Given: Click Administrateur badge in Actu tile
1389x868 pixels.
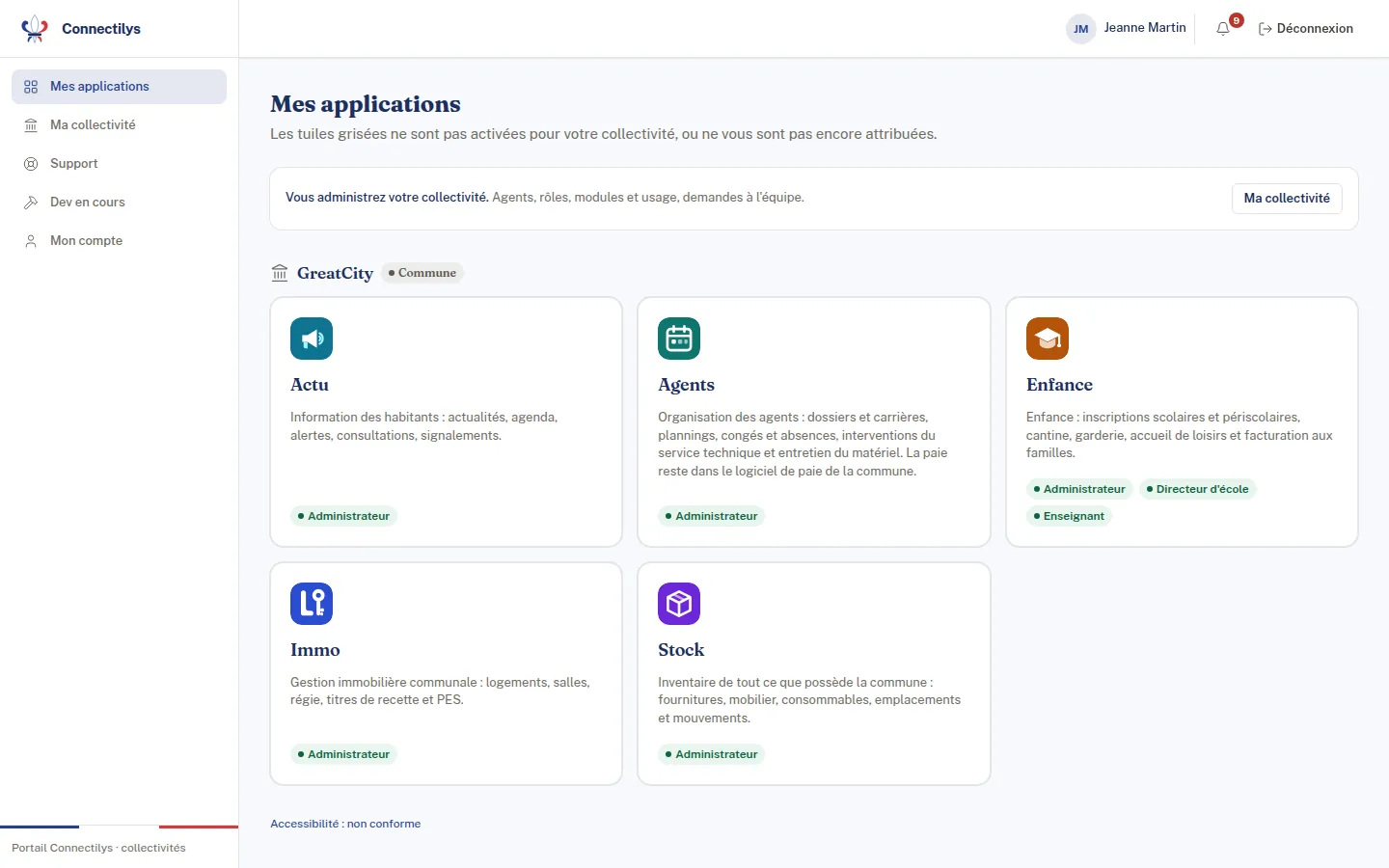Looking at the screenshot, I should pos(343,516).
